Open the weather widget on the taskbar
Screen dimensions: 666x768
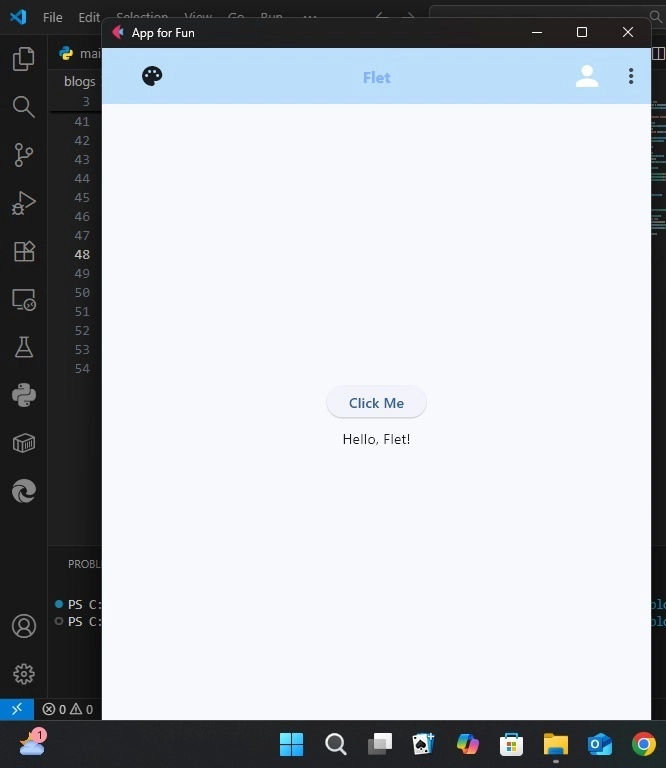[x=33, y=743]
